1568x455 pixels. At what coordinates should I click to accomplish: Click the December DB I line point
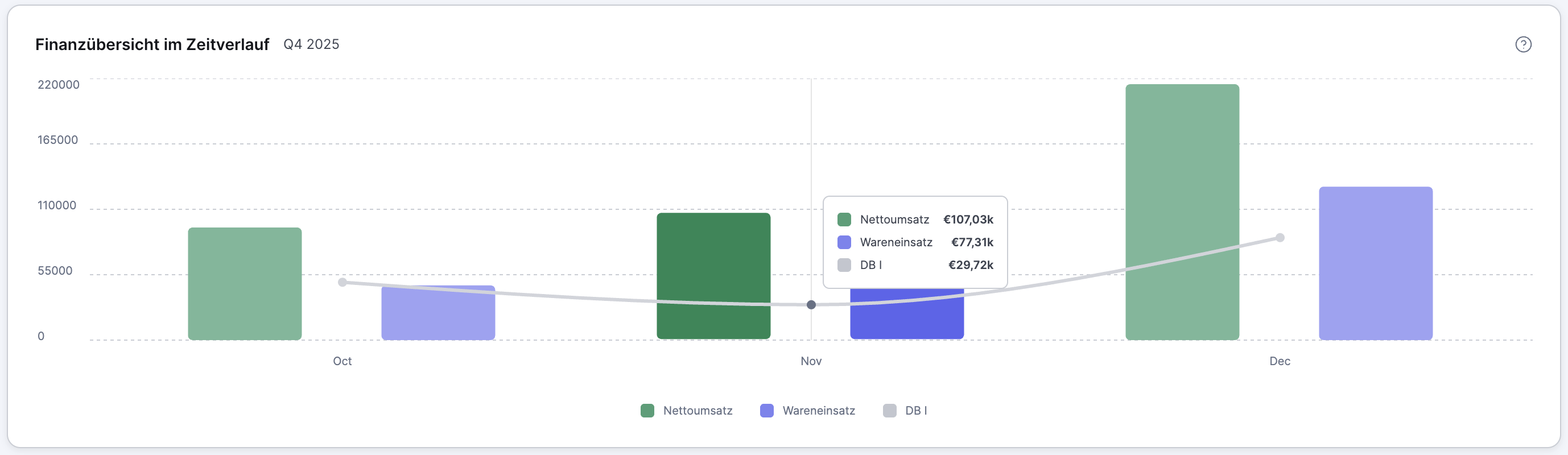tap(1280, 238)
